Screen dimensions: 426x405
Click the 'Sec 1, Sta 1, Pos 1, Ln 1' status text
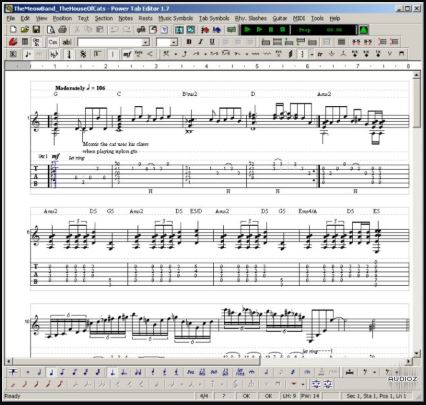pos(376,396)
